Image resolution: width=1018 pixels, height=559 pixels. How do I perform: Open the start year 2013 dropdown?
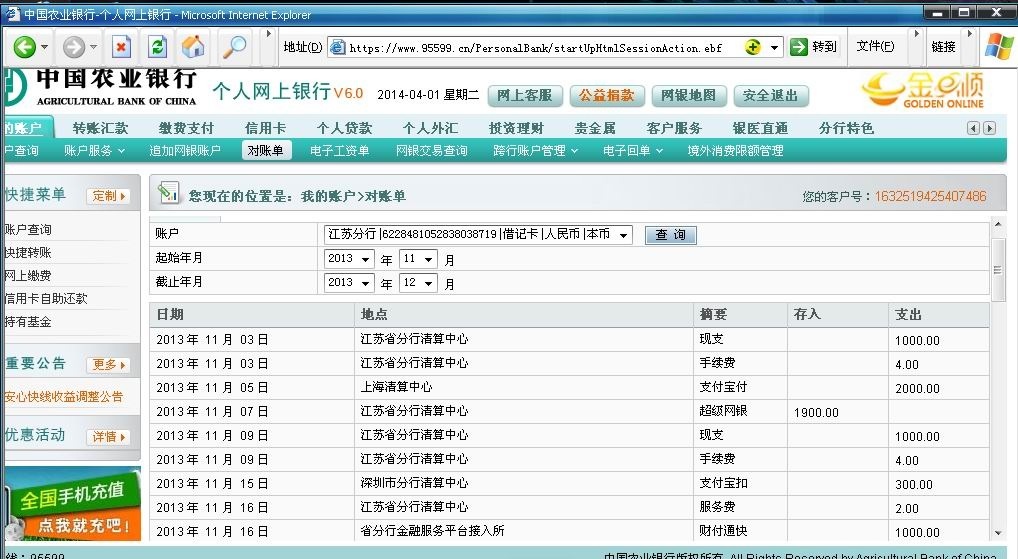[365, 259]
